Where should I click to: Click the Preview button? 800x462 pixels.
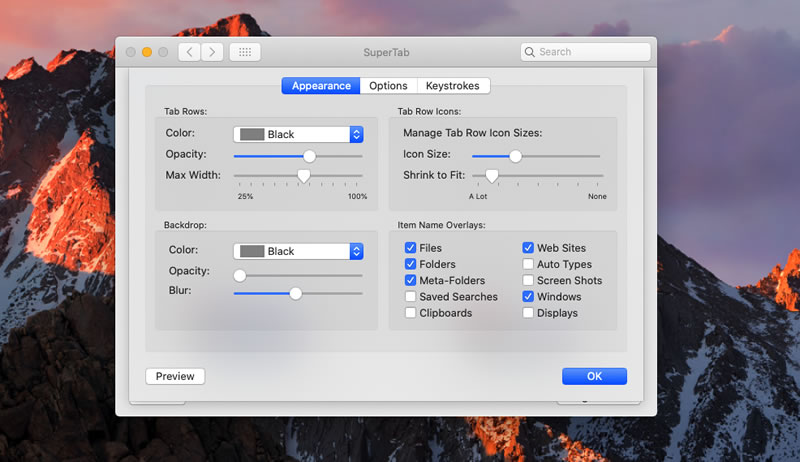point(175,376)
